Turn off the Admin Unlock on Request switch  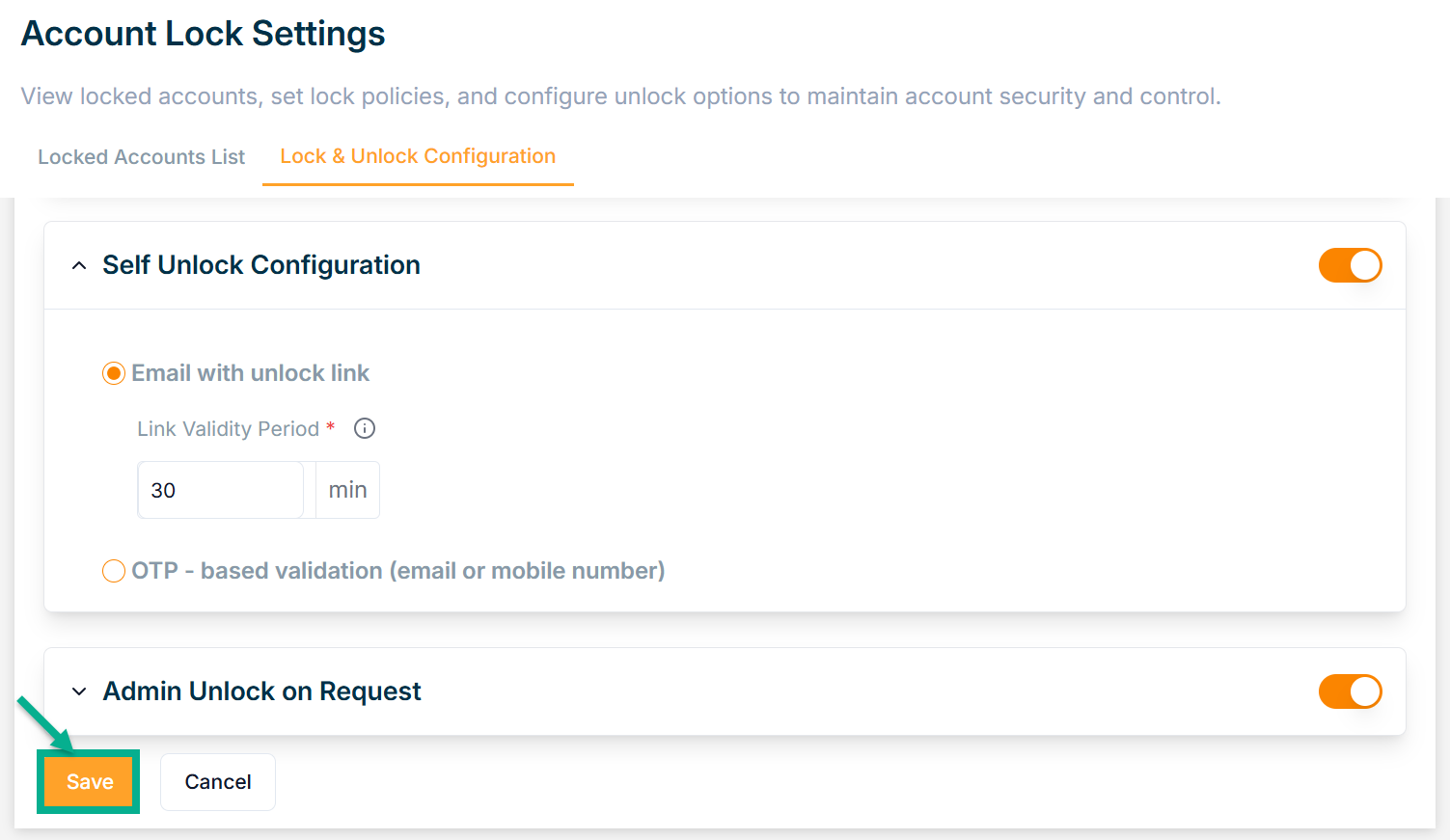(x=1350, y=691)
